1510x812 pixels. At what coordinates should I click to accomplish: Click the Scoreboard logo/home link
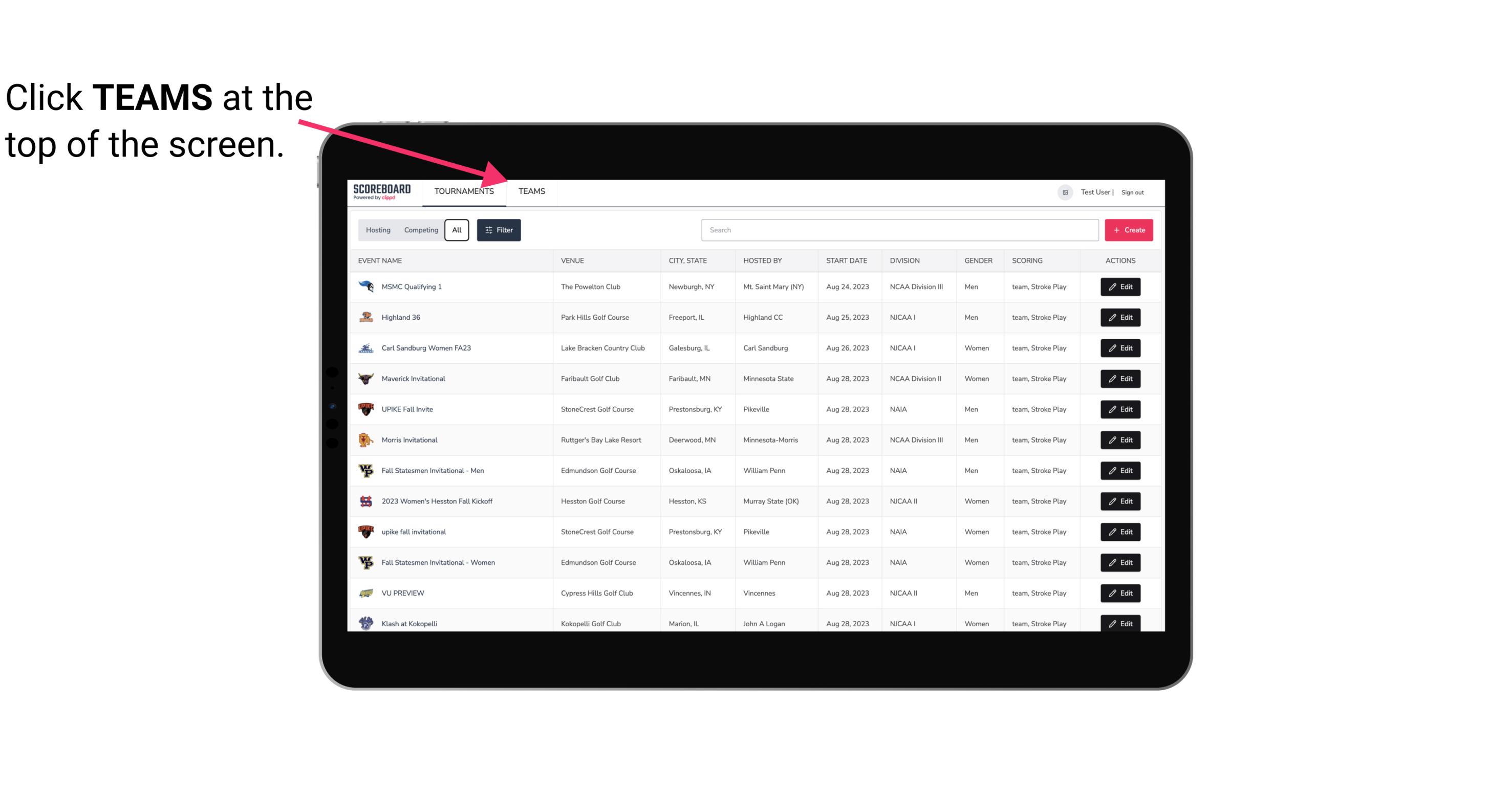click(x=380, y=192)
